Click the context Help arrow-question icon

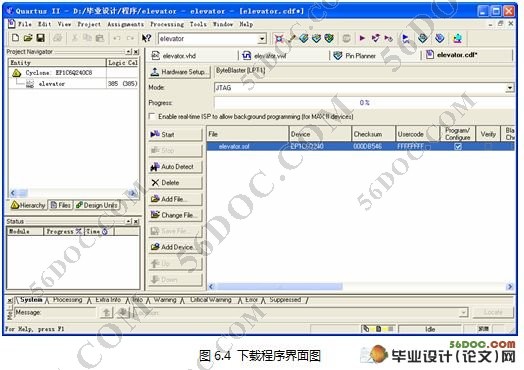coord(146,38)
